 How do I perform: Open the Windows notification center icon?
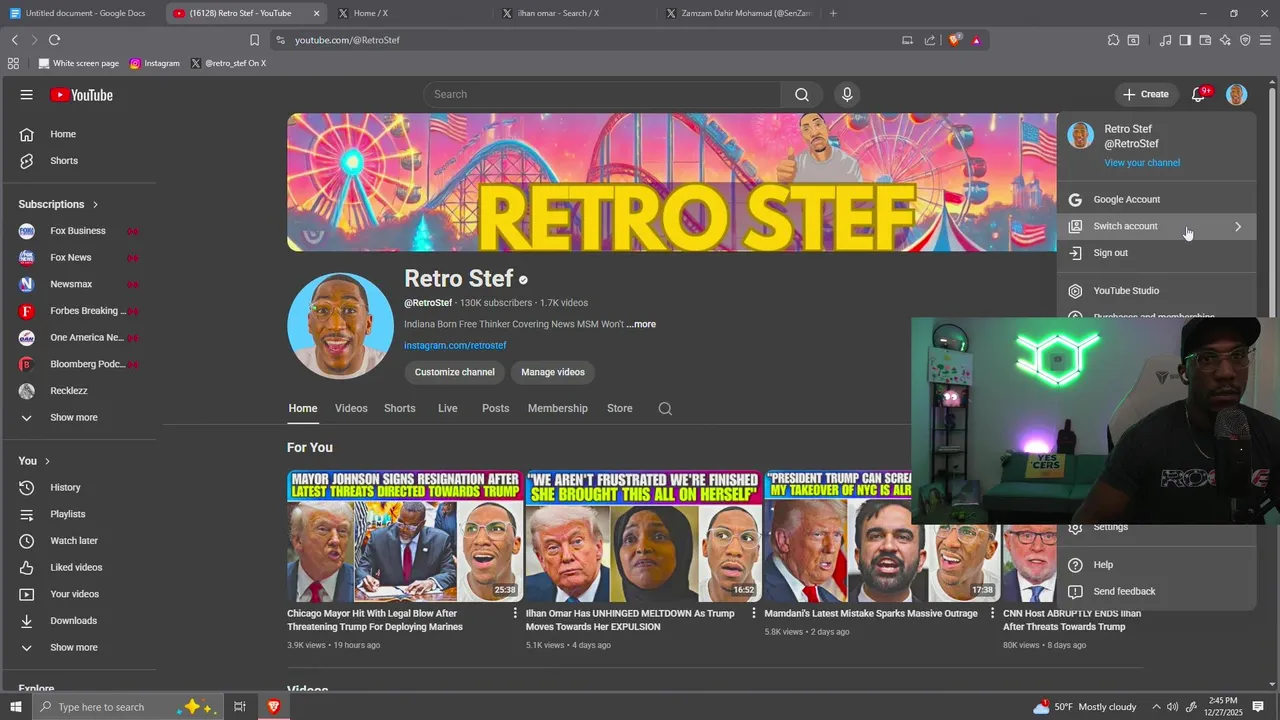pyautogui.click(x=1258, y=707)
